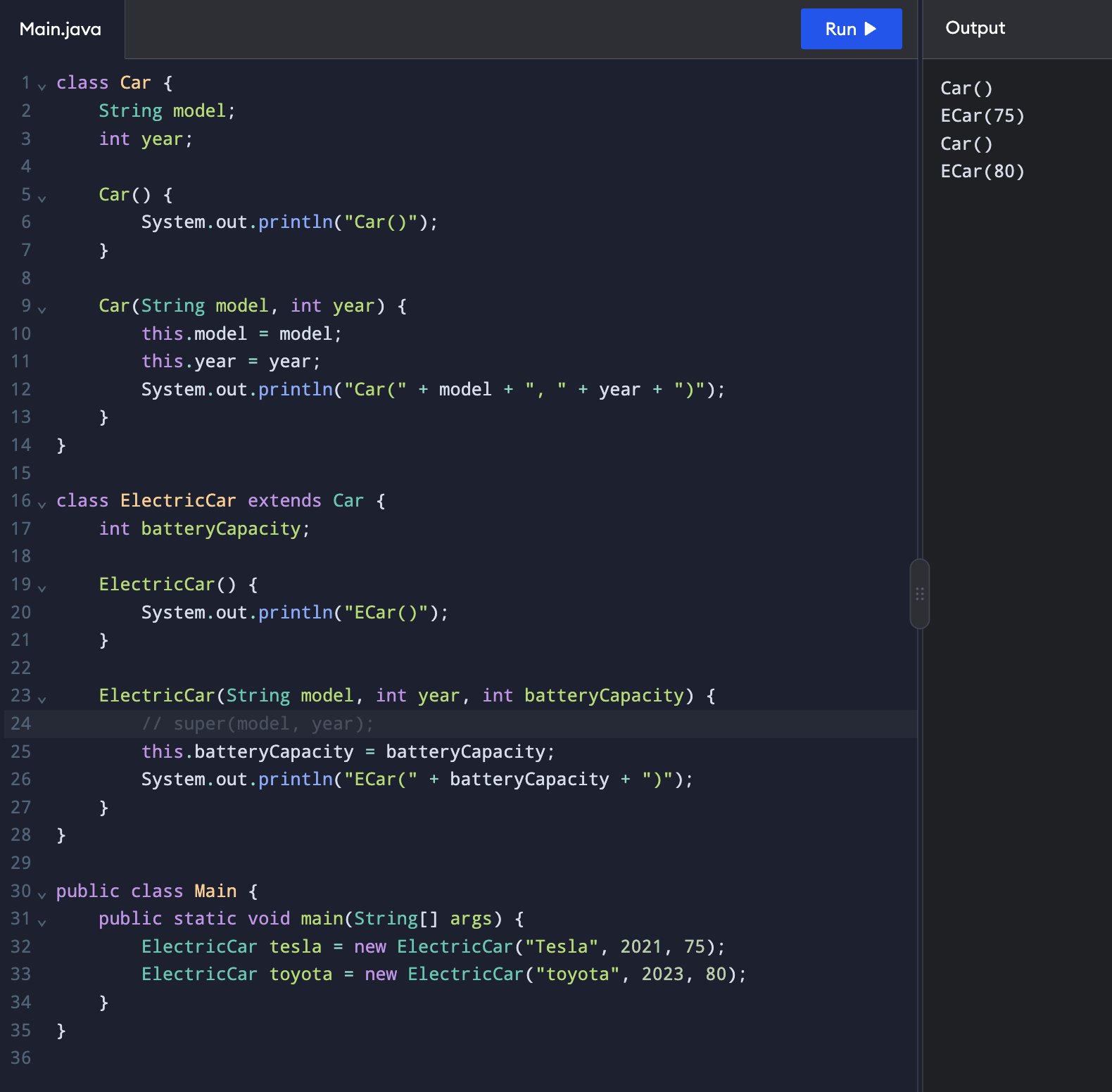Click line number 12 in the gutter
The height and width of the screenshot is (1092, 1112).
coord(21,389)
